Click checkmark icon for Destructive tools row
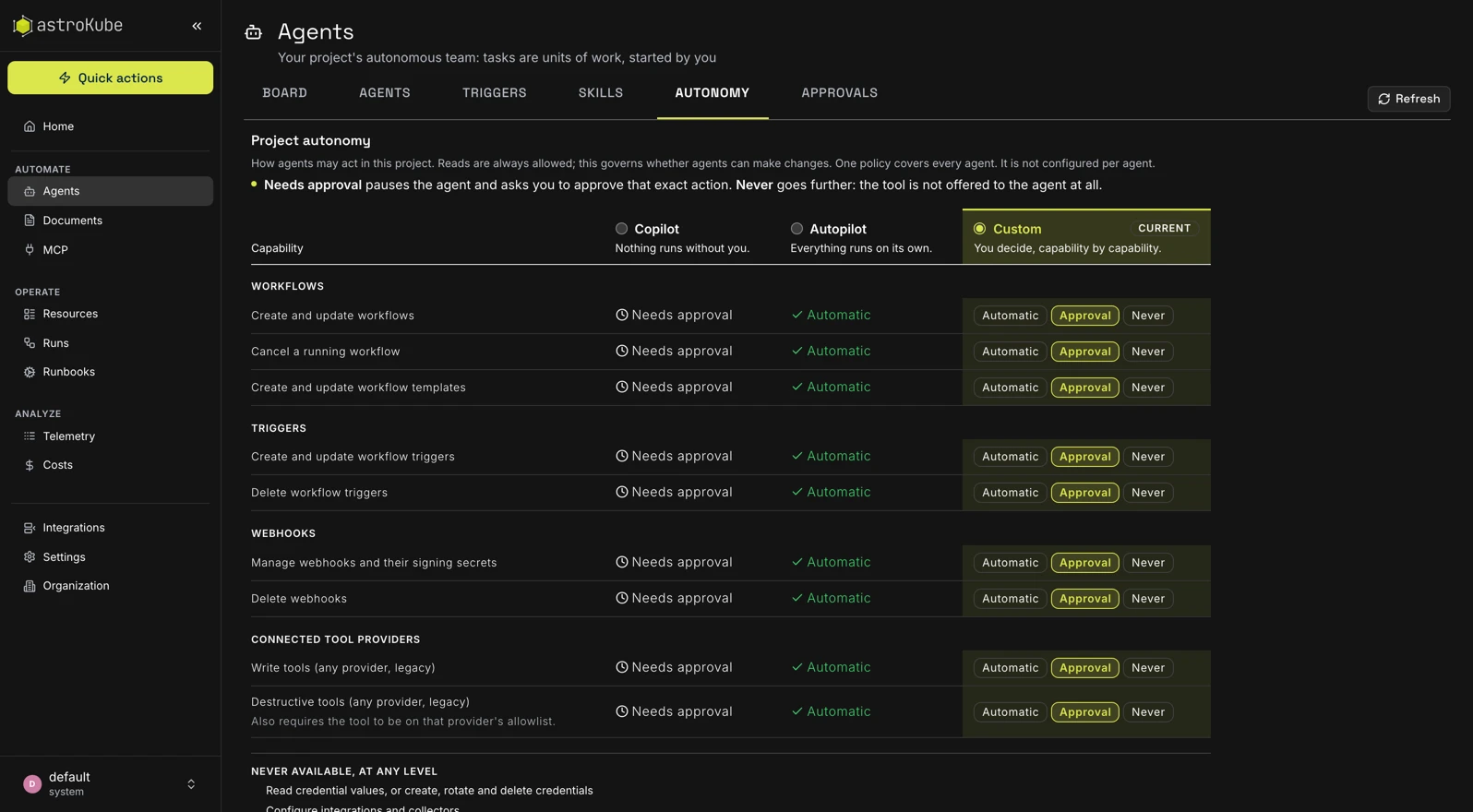1473x812 pixels. (797, 711)
